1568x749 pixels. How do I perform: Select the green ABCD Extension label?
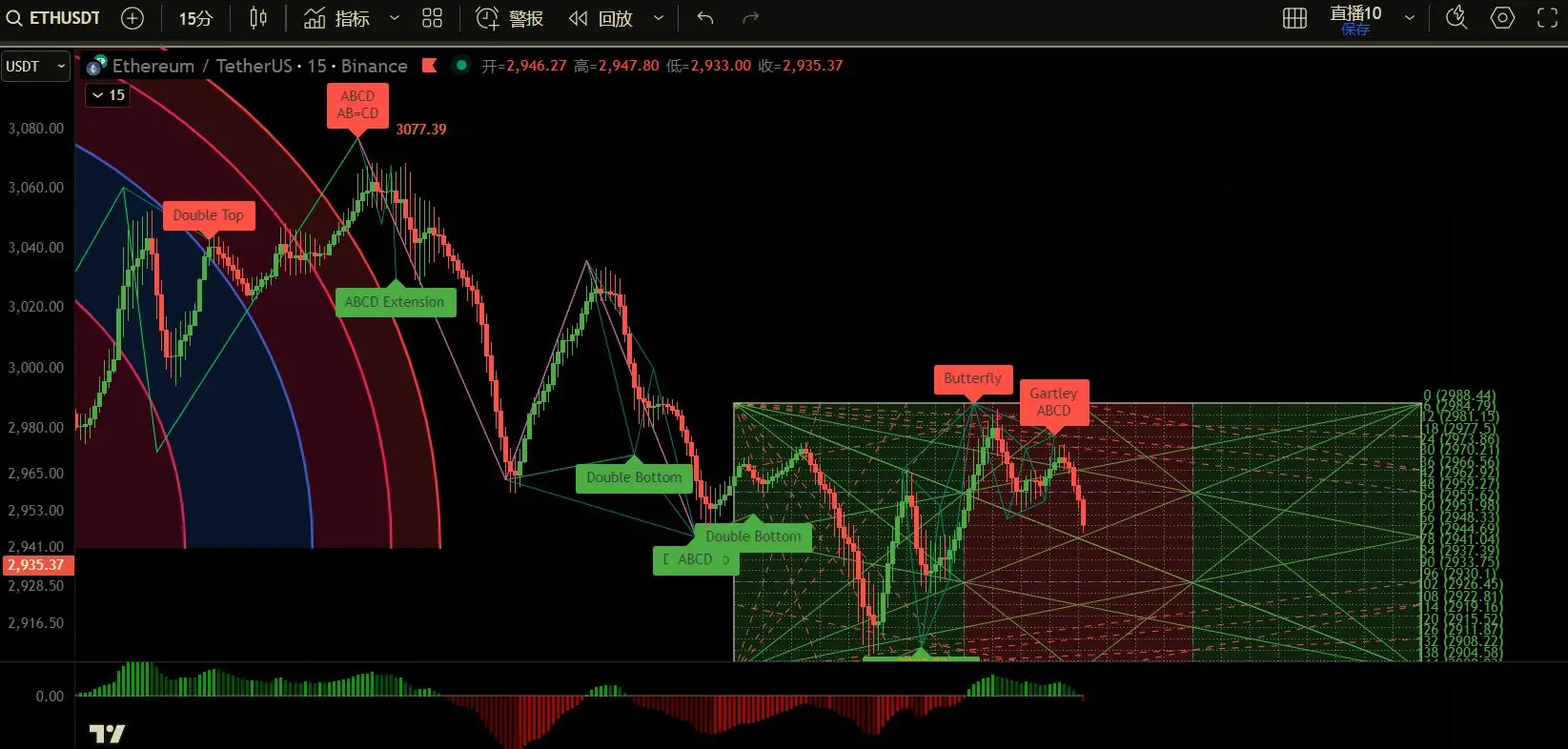[395, 302]
